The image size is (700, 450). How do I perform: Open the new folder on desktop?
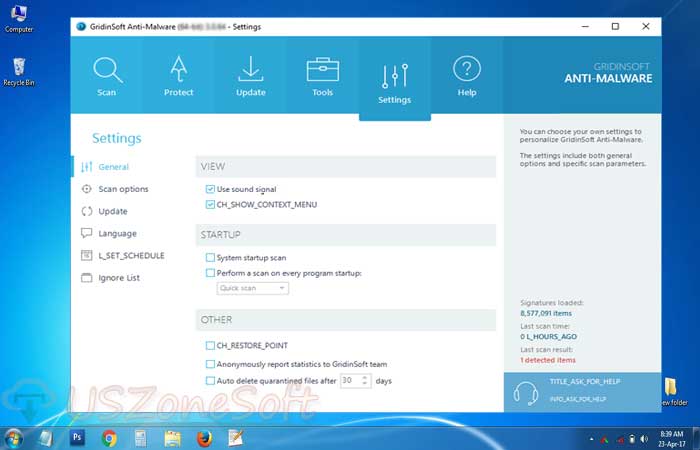click(674, 392)
